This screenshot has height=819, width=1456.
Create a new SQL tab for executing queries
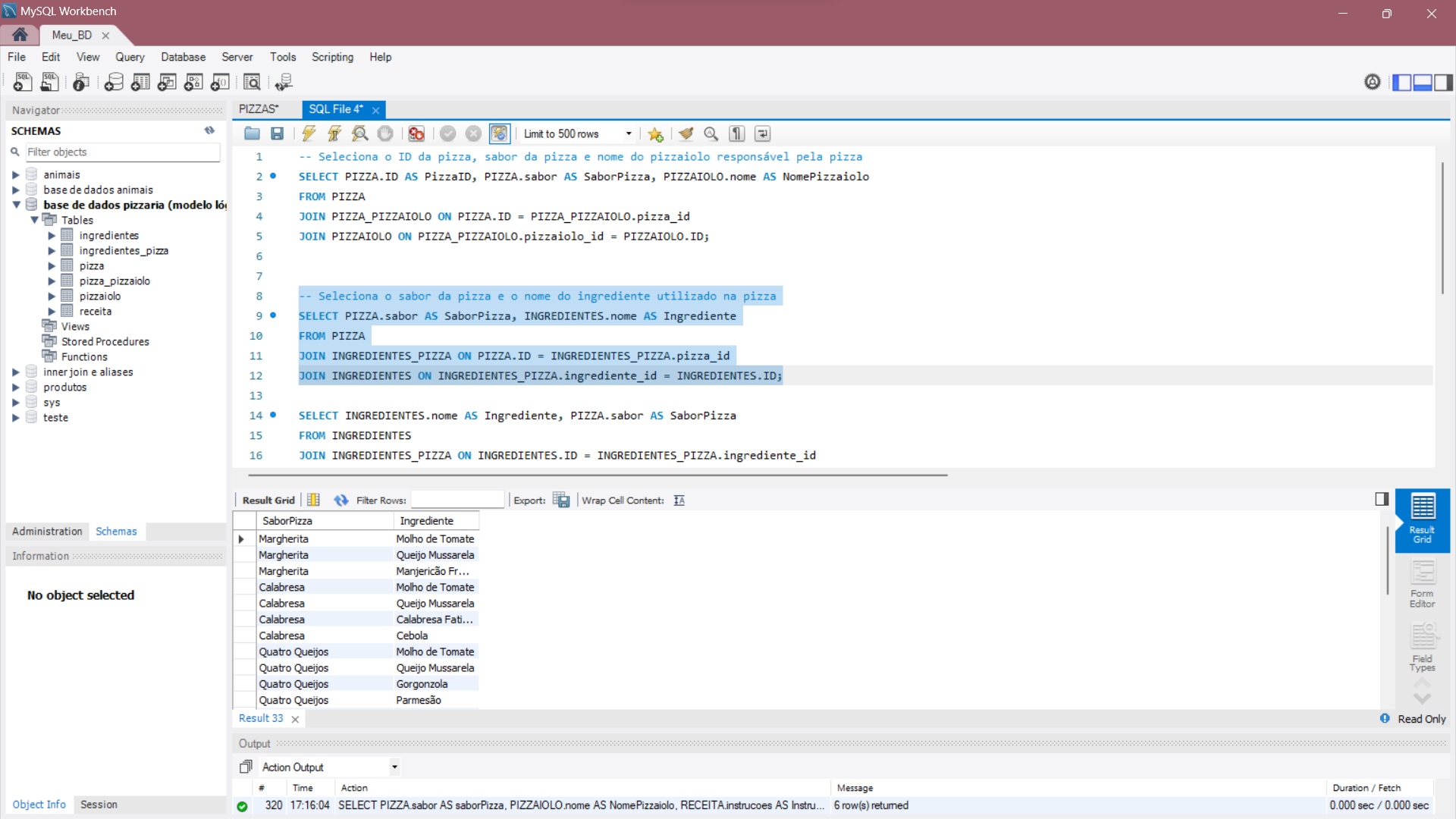[x=22, y=82]
